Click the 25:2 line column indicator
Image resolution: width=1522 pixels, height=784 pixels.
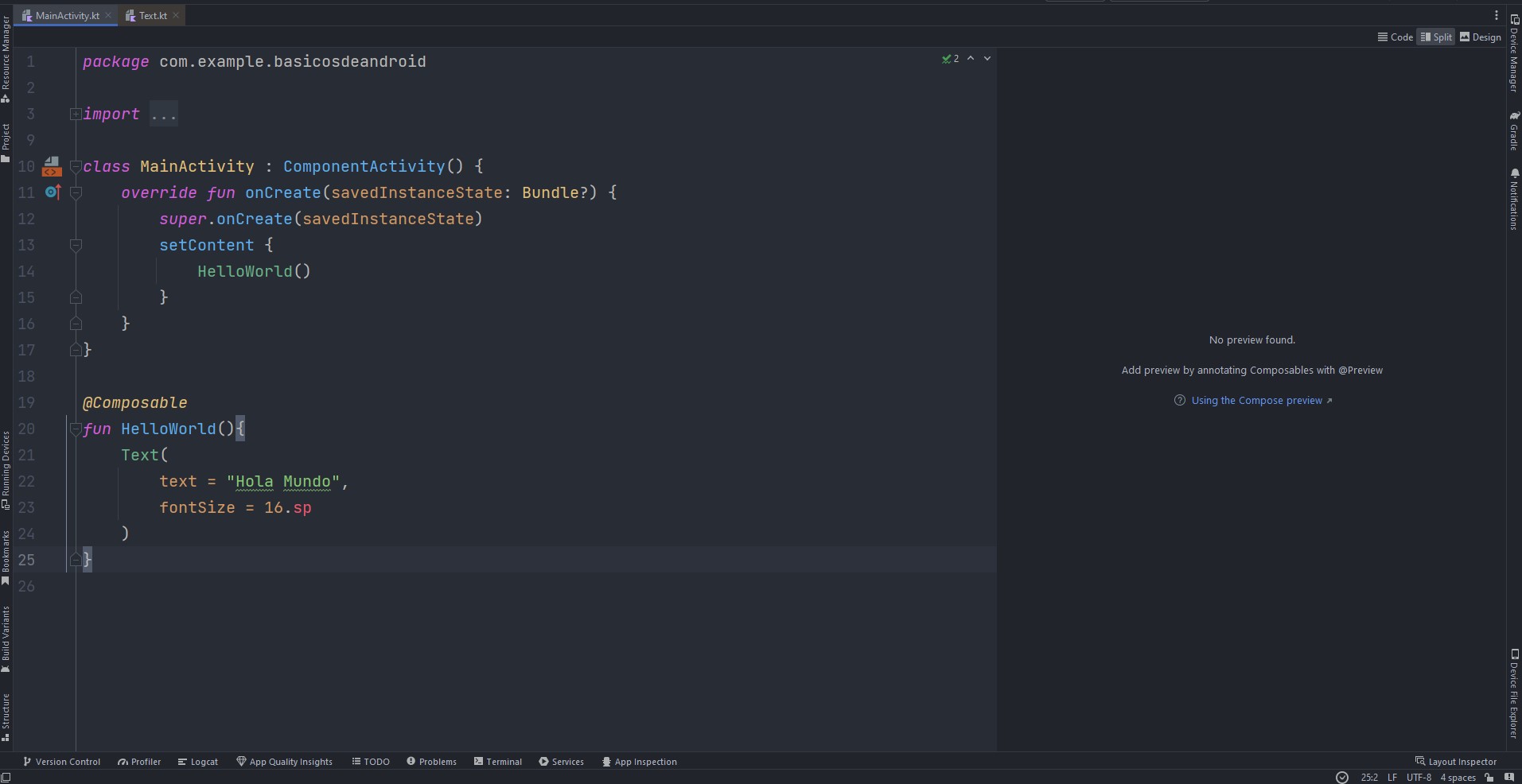pyautogui.click(x=1368, y=777)
